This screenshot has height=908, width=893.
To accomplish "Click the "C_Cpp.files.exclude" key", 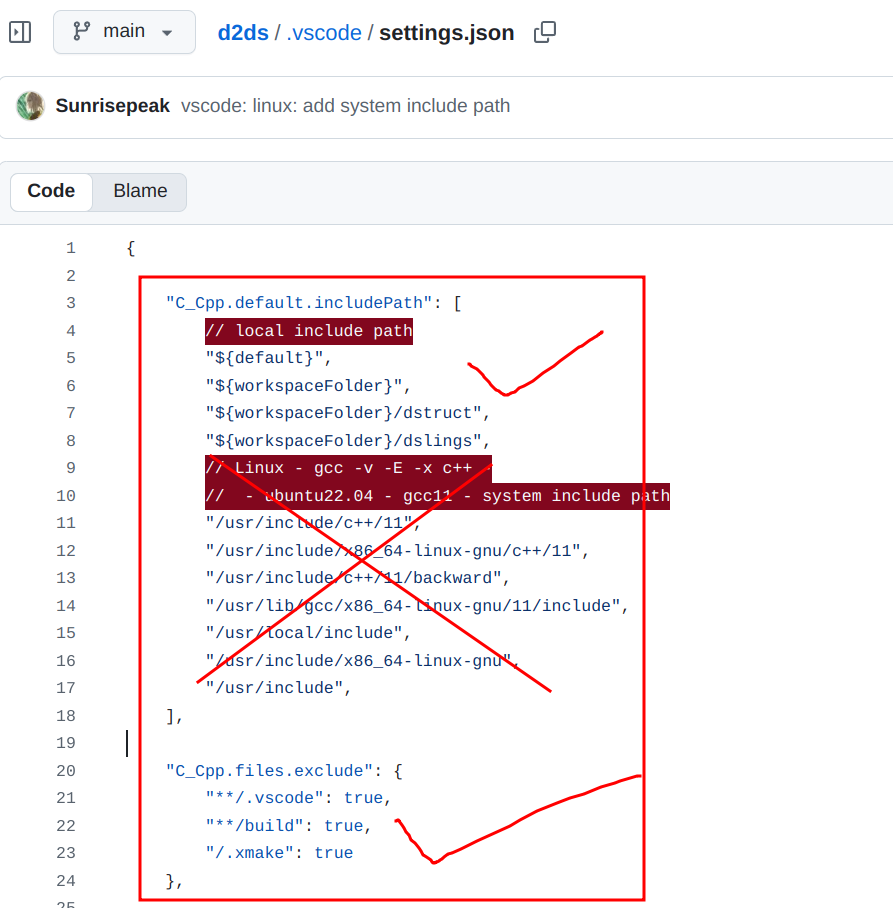I will pos(269,770).
